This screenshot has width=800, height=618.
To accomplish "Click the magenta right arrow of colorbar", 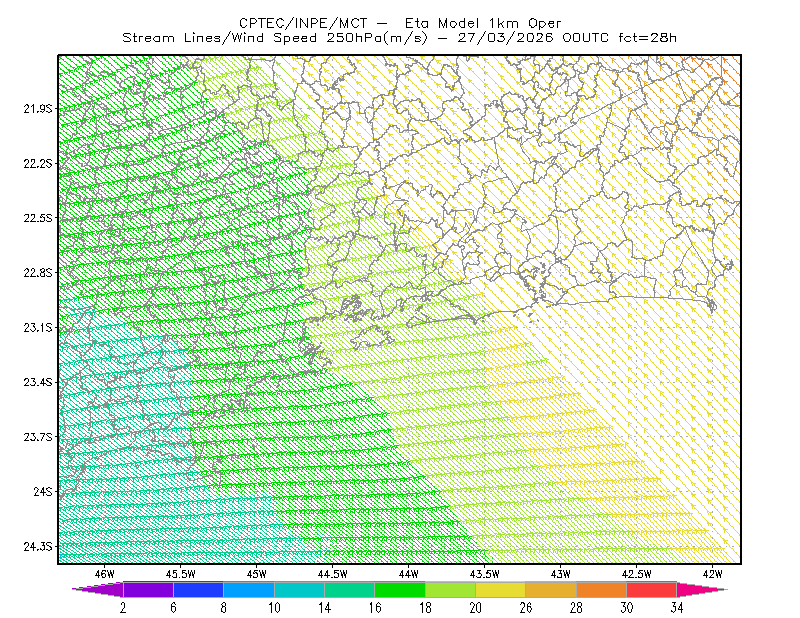I will click(702, 589).
